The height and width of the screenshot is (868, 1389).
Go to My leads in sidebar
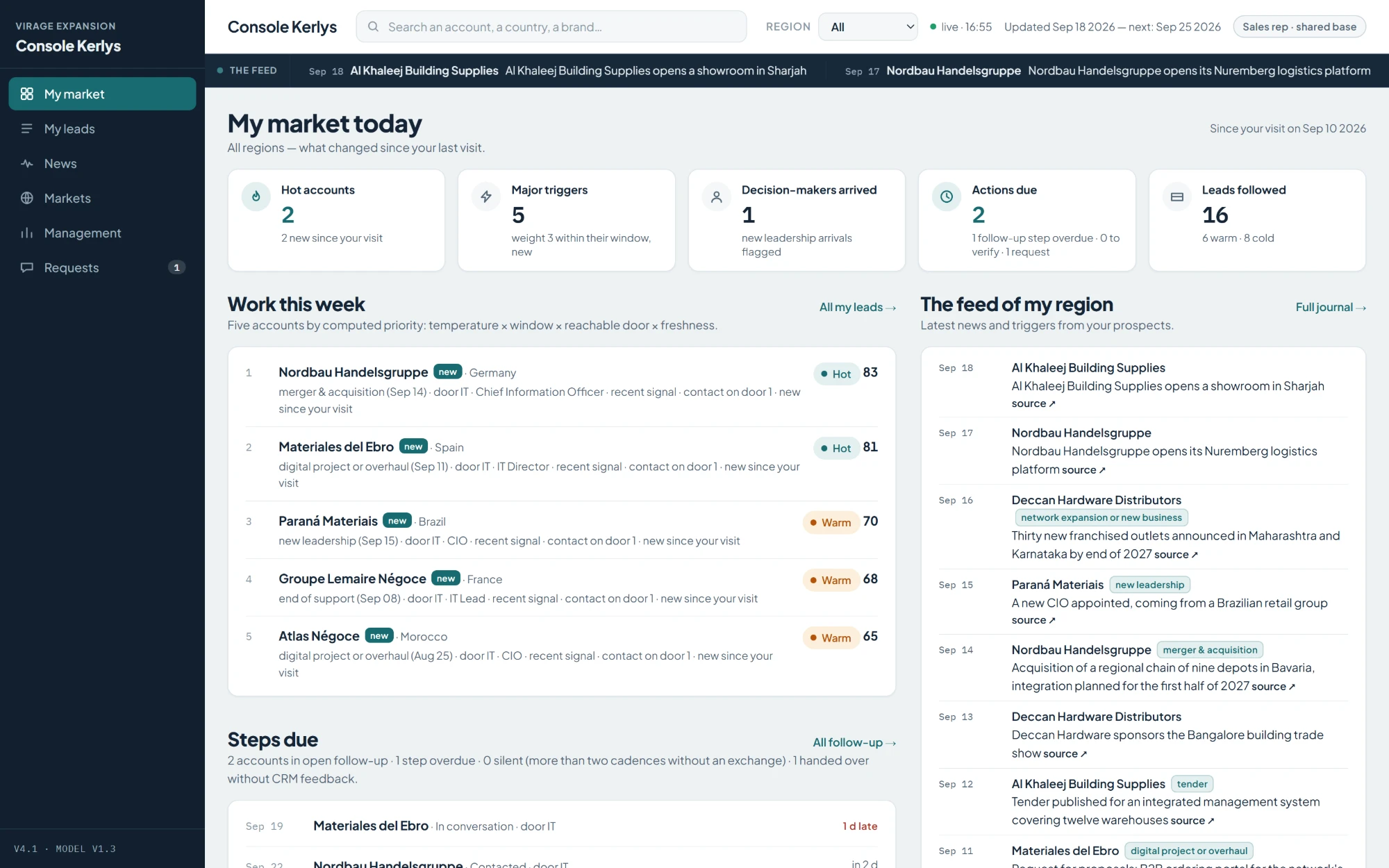pos(102,128)
